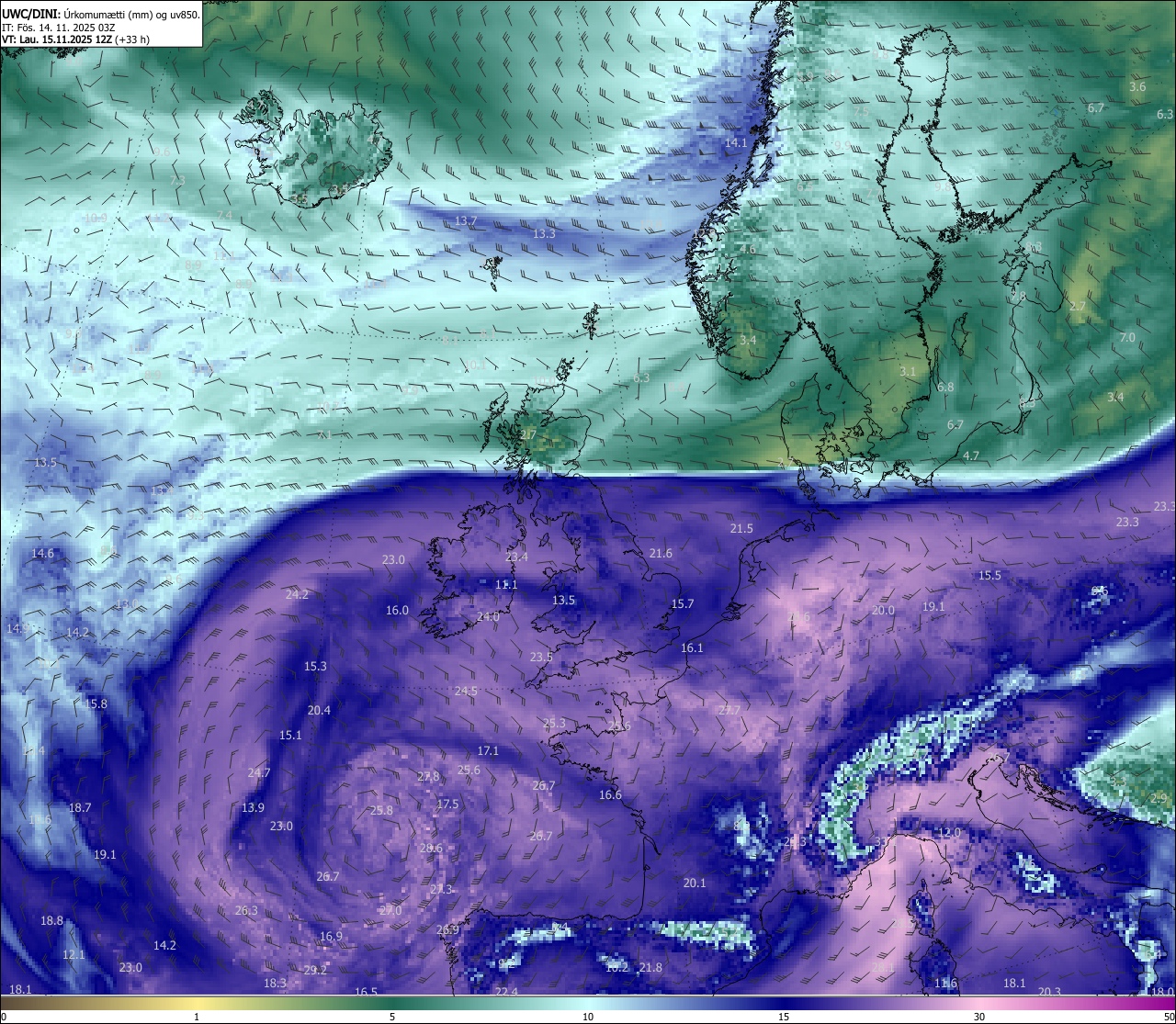Click the 24.5 value southwest of Cornwall
Viewport: 1176px width, 1024px height.
466,692
